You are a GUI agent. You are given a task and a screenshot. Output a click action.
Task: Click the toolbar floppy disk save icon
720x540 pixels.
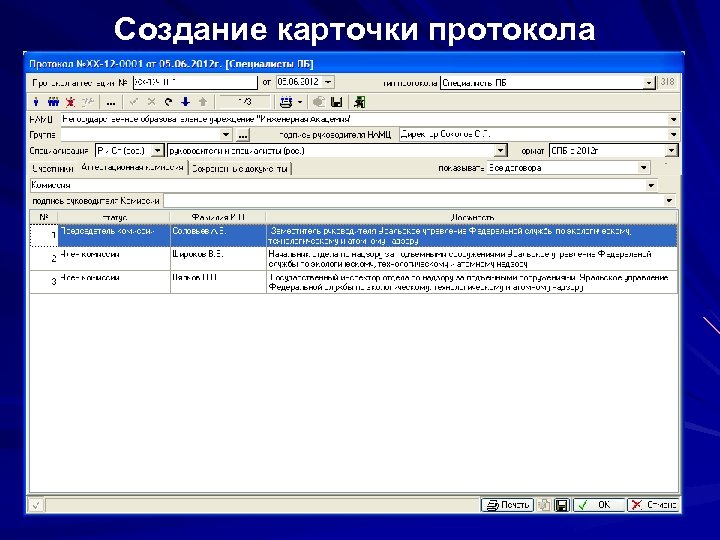[x=337, y=102]
